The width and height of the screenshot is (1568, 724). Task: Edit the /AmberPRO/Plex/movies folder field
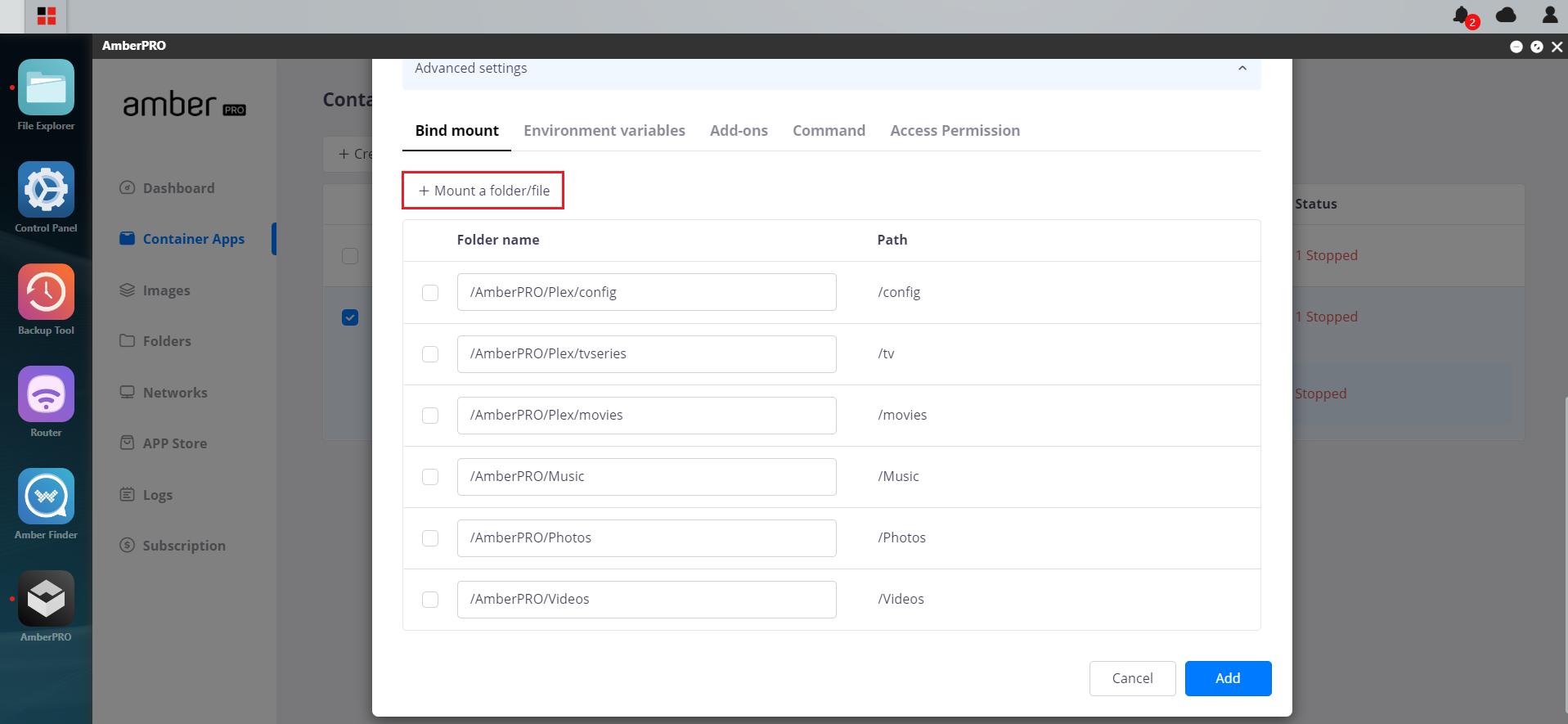pyautogui.click(x=646, y=415)
